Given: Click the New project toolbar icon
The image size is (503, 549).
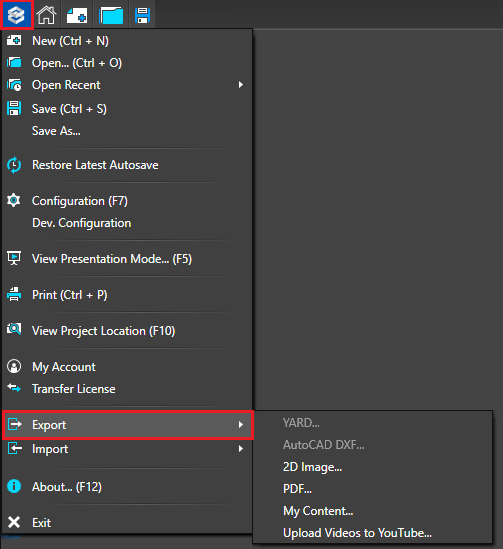Looking at the screenshot, I should (77, 15).
